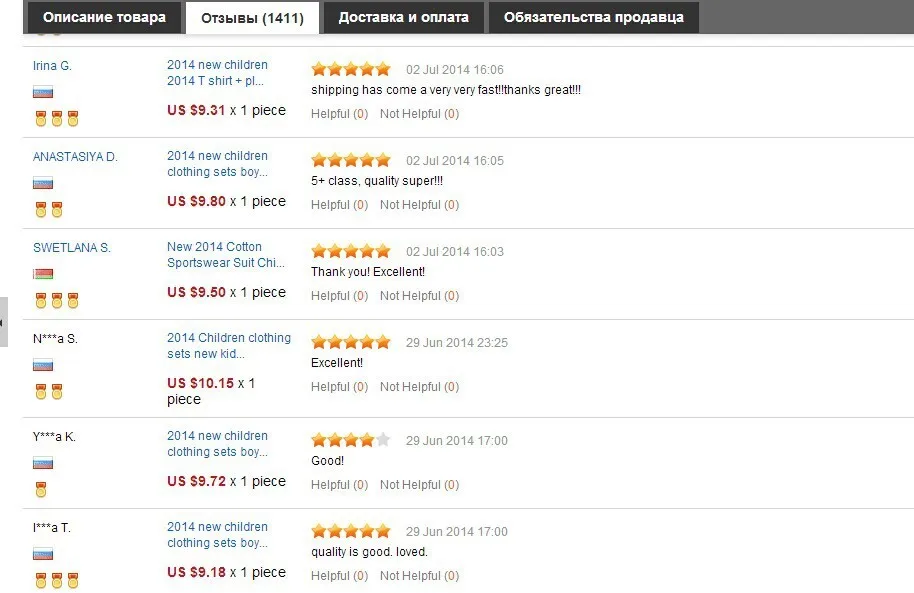This screenshot has width=914, height=593.
Task: Switch to Доставка и оплата tab
Action: pyautogui.click(x=403, y=17)
